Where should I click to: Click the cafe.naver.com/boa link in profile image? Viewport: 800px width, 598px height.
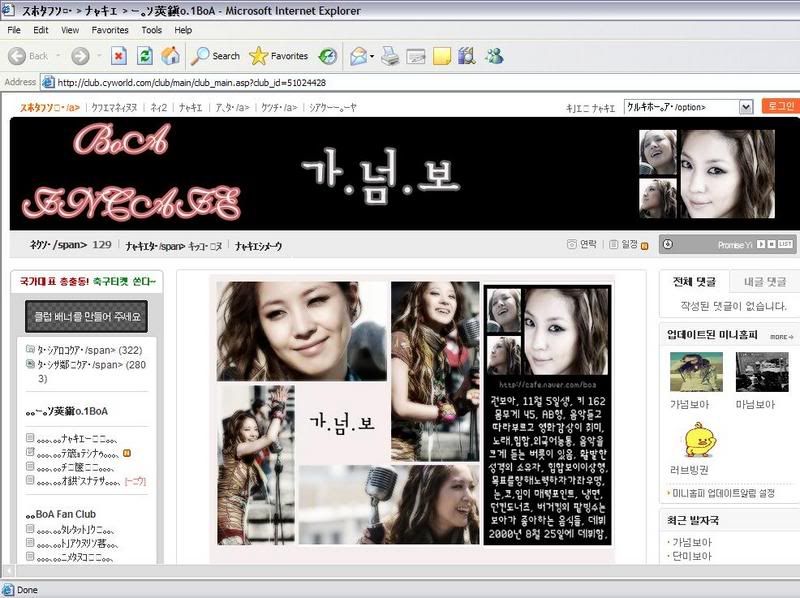click(x=547, y=385)
